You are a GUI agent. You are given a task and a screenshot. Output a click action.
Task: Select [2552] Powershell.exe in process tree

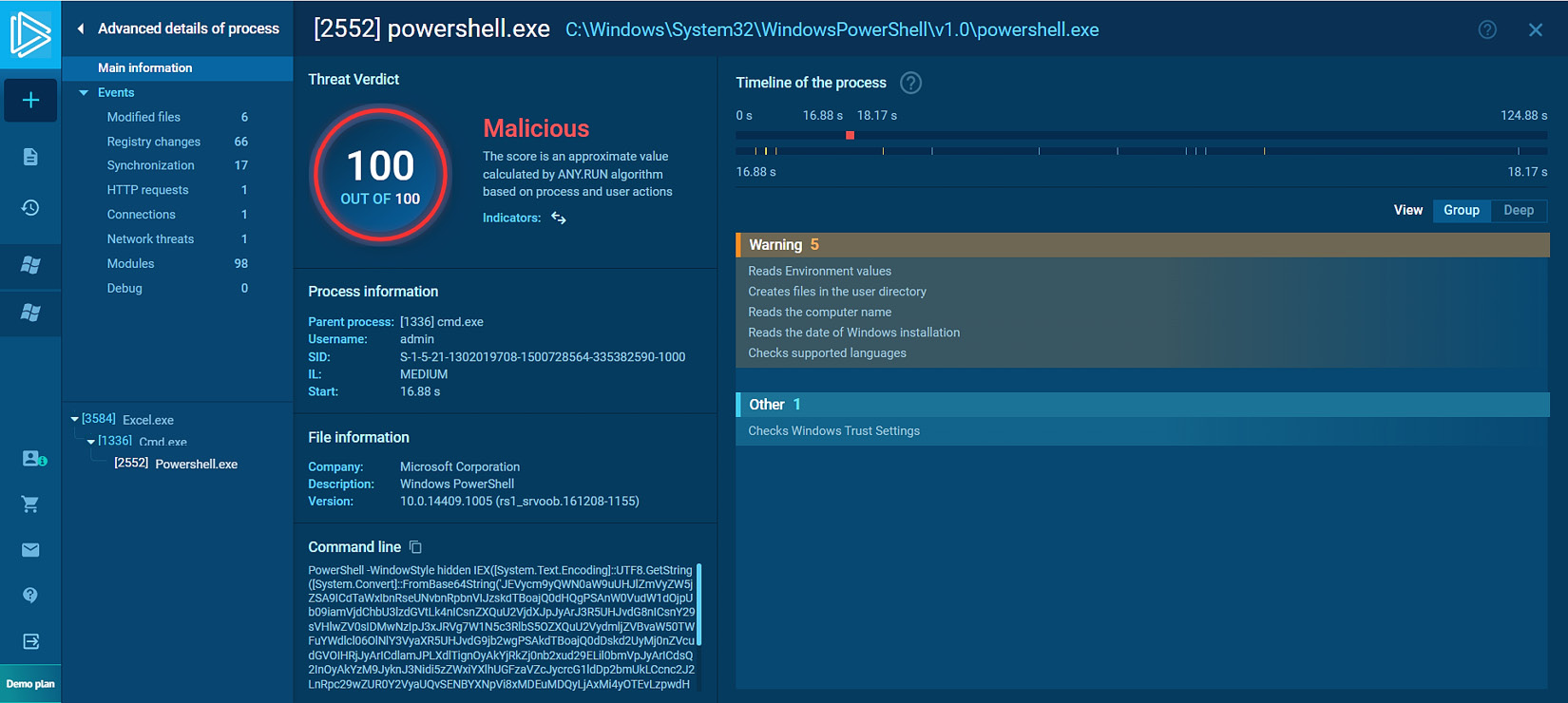click(176, 464)
